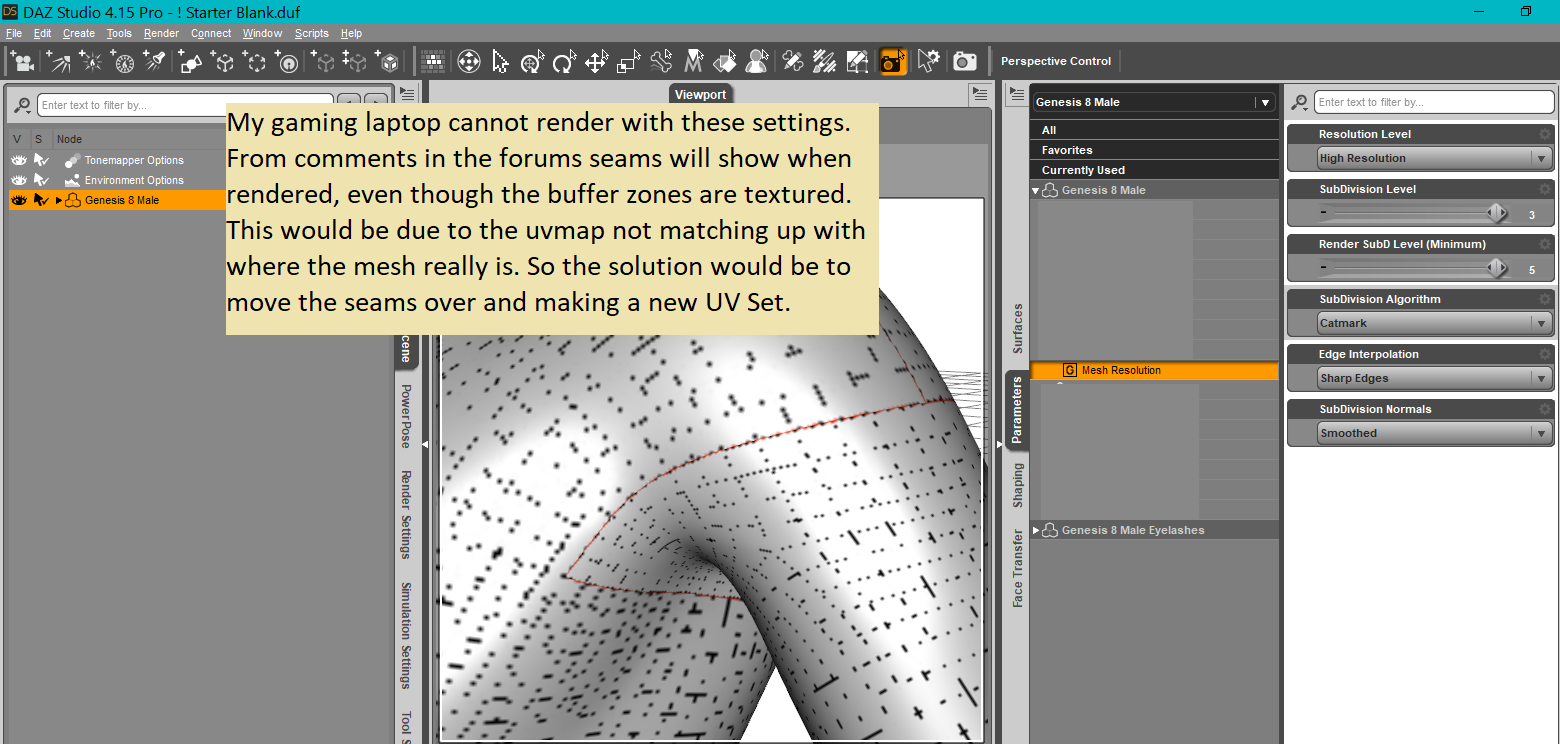
Task: Create a new spotlight
Action: click(155, 61)
